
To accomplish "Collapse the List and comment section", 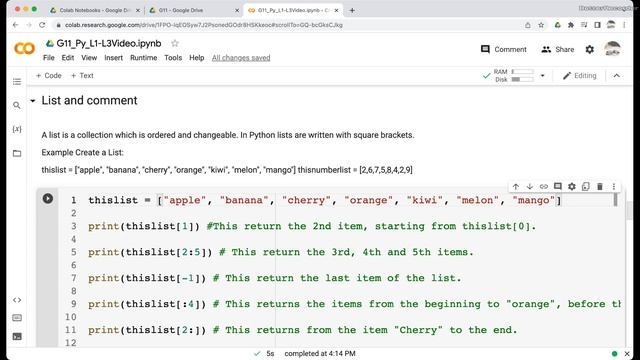I will click(x=33, y=100).
